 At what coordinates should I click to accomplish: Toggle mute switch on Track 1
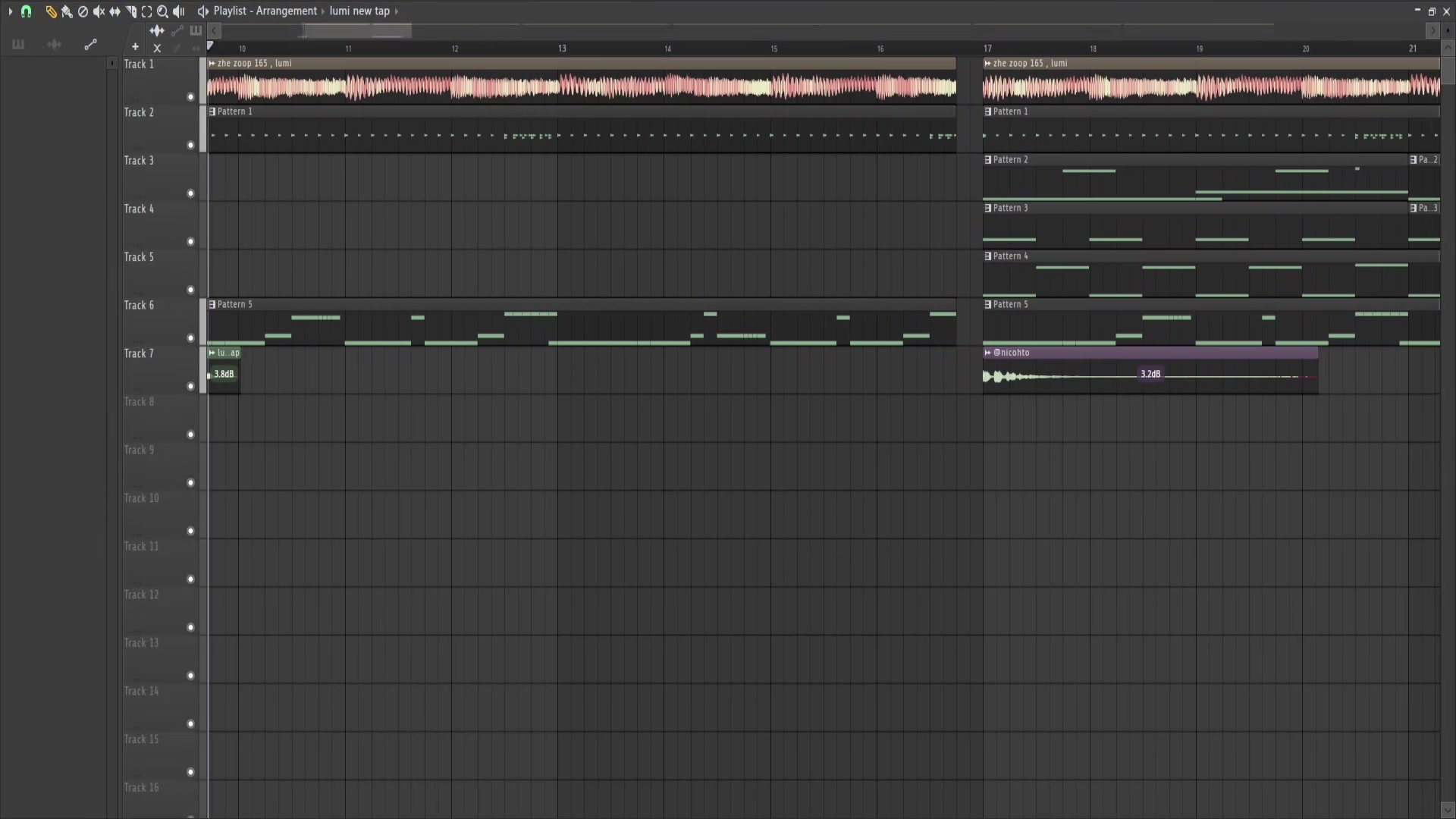click(190, 97)
